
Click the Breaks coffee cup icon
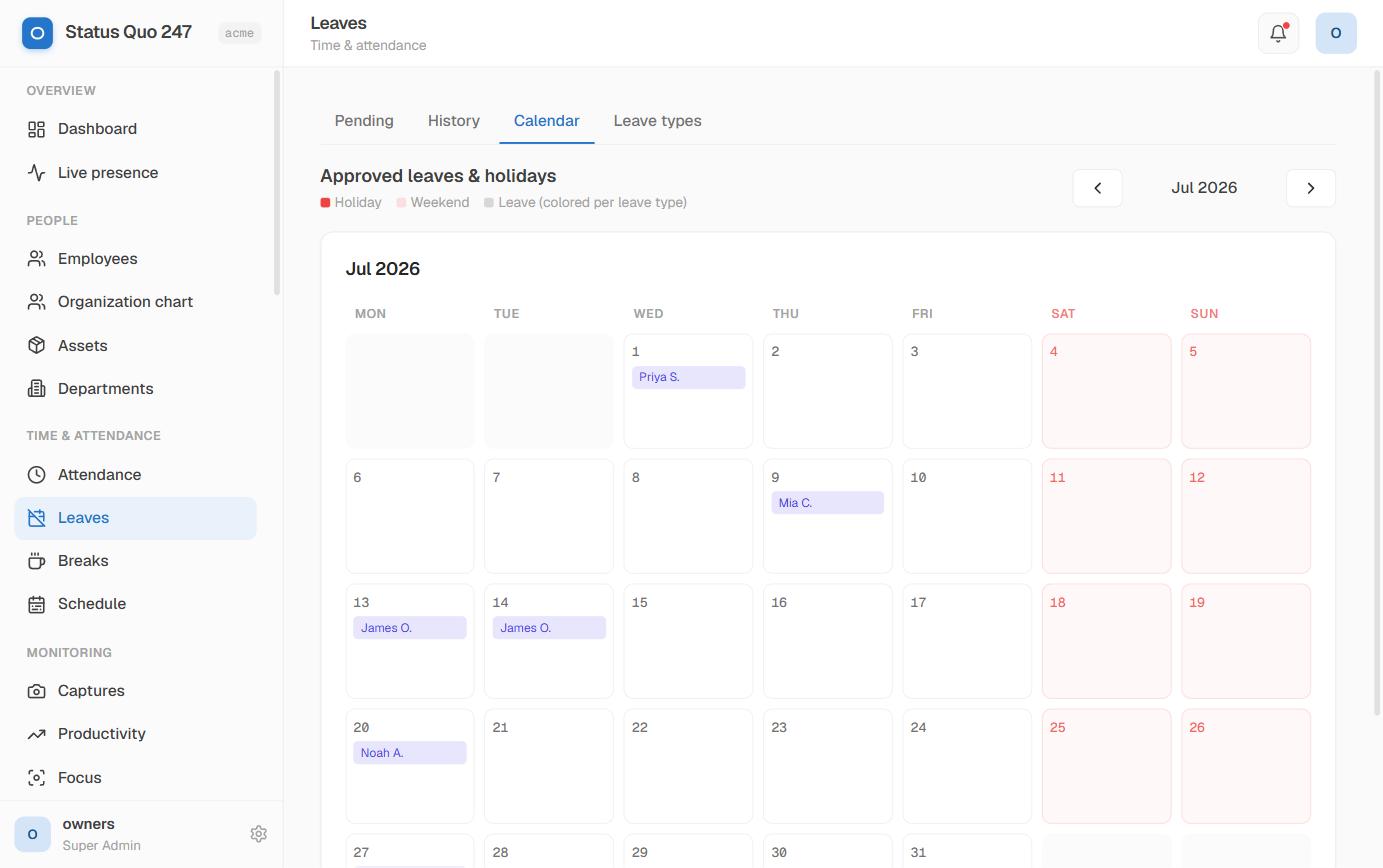(37, 561)
